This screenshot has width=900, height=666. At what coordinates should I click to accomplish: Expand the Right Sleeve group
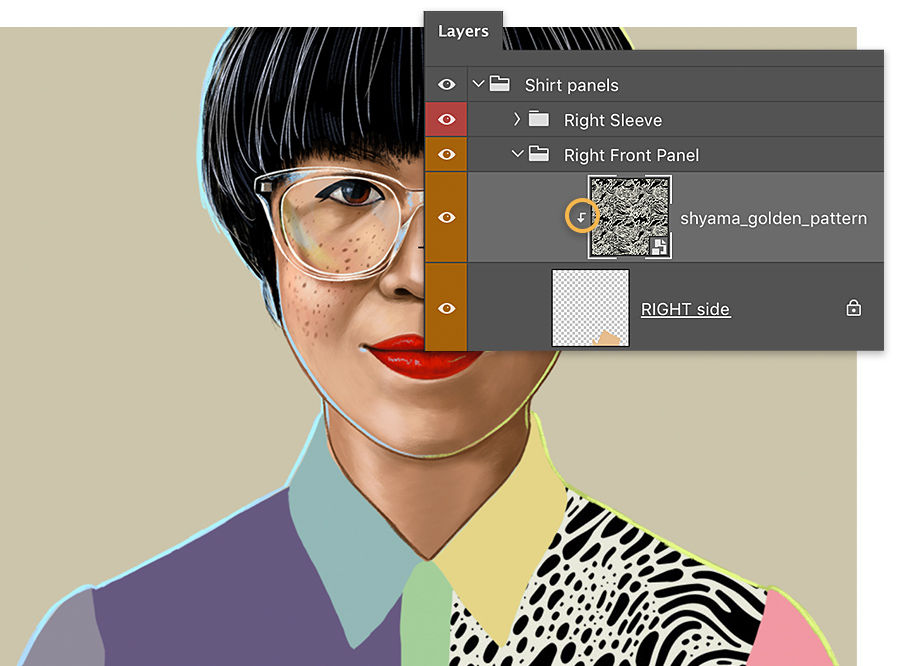coord(516,119)
